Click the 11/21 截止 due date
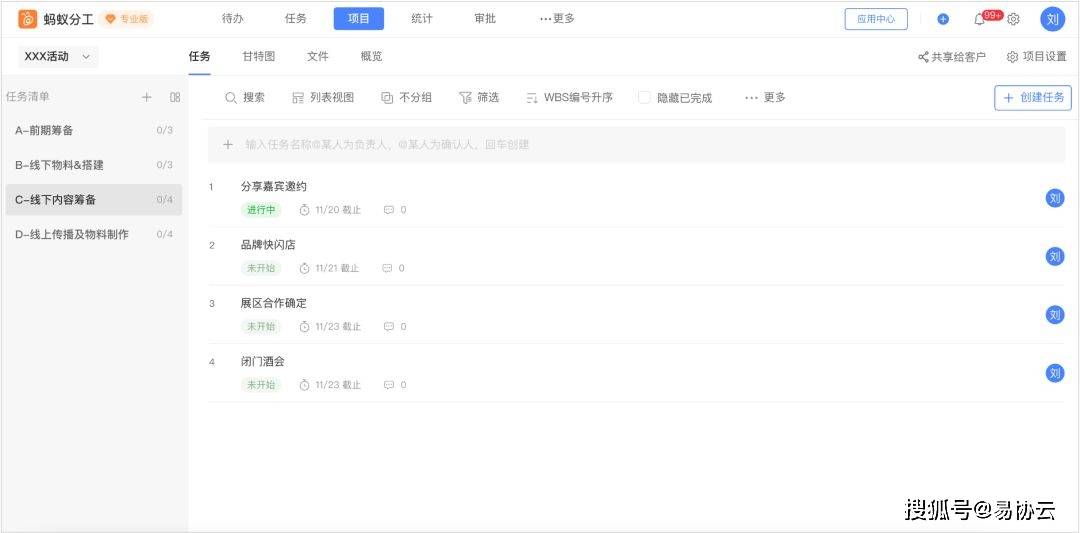The height and width of the screenshot is (533, 1080). coord(337,269)
